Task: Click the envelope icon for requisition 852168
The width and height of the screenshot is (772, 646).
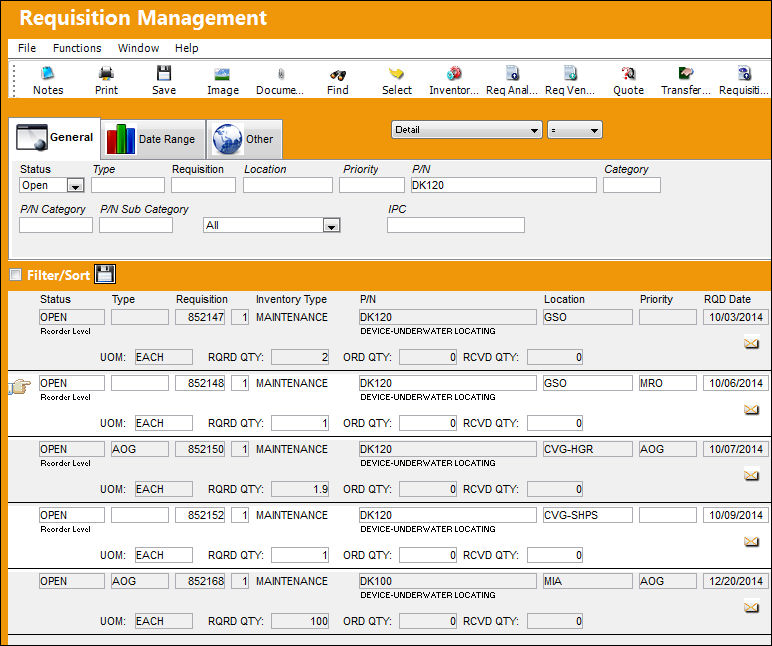Action: pyautogui.click(x=751, y=607)
